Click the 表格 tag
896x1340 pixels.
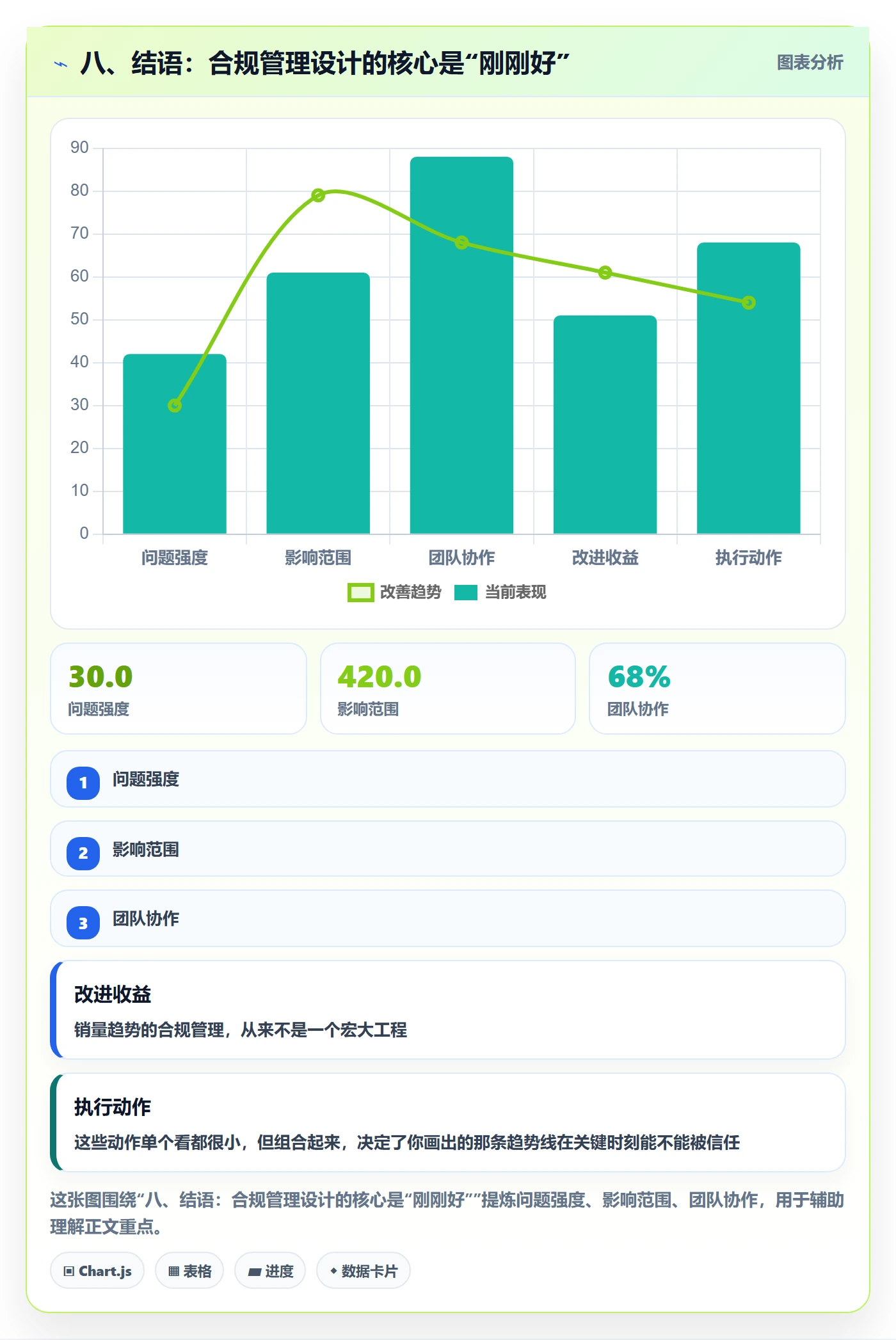pos(189,1271)
